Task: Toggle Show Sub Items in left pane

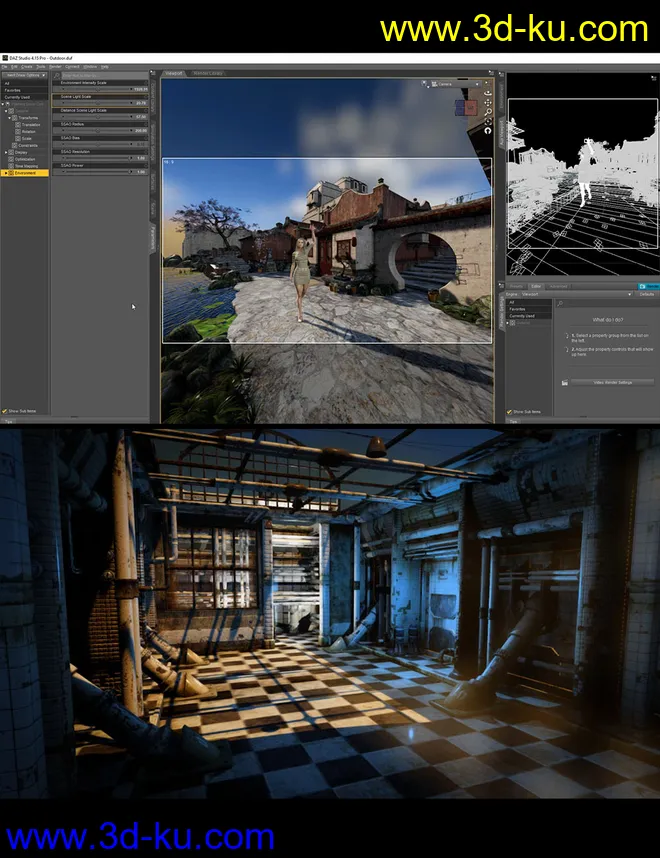Action: (19, 411)
